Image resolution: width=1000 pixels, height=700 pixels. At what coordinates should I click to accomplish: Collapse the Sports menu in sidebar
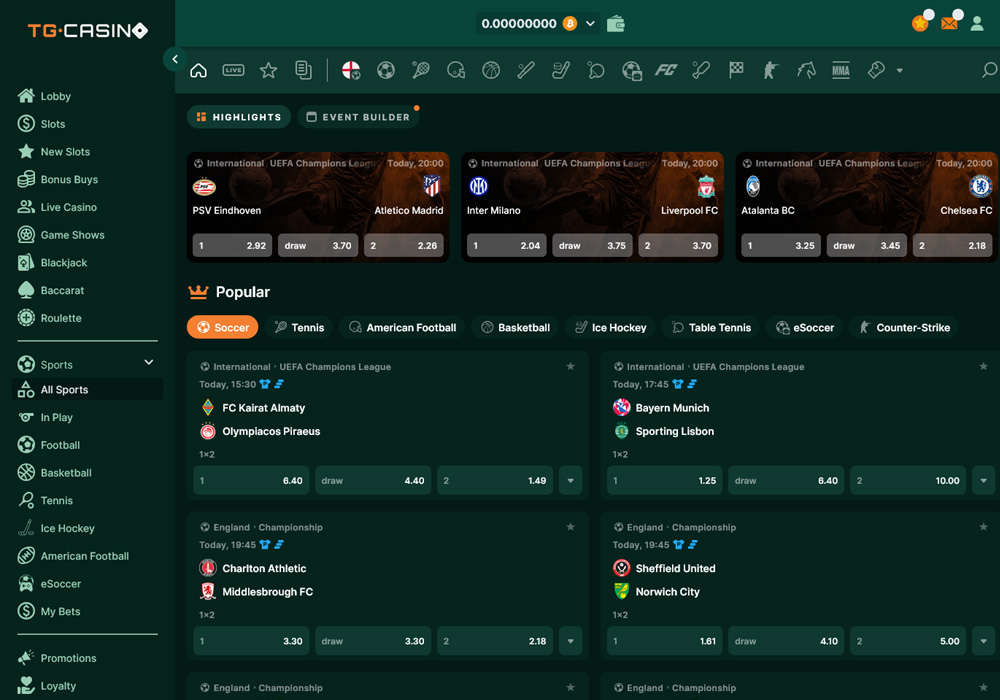click(x=148, y=362)
